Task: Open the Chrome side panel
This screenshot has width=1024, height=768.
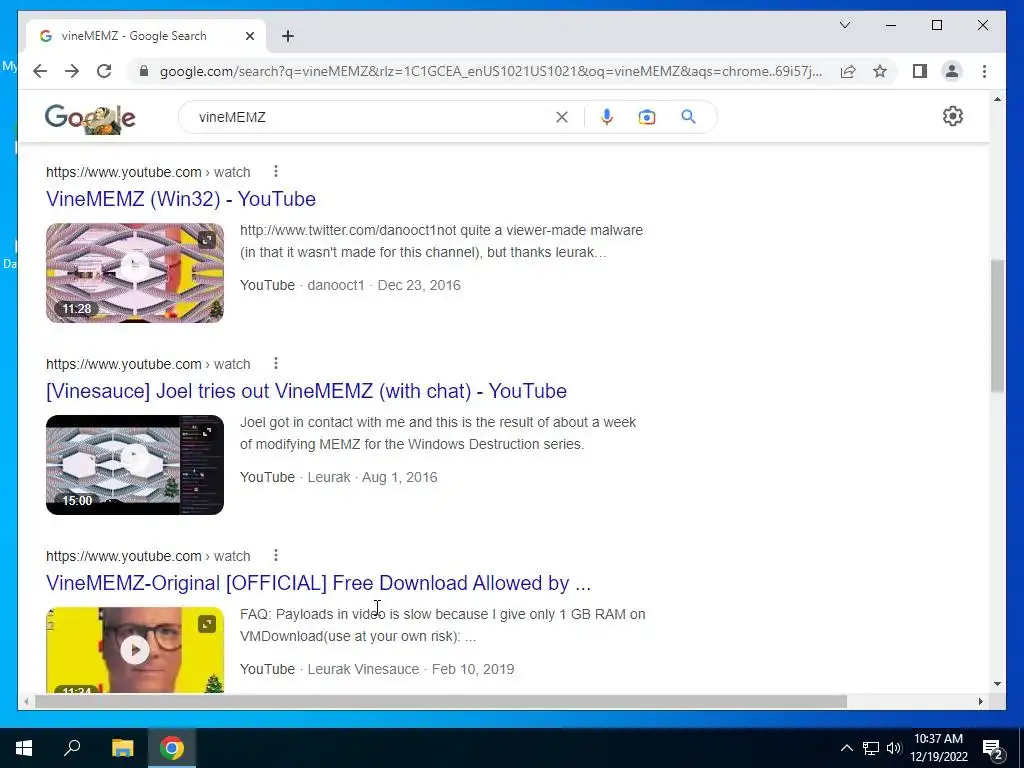Action: pyautogui.click(x=920, y=71)
